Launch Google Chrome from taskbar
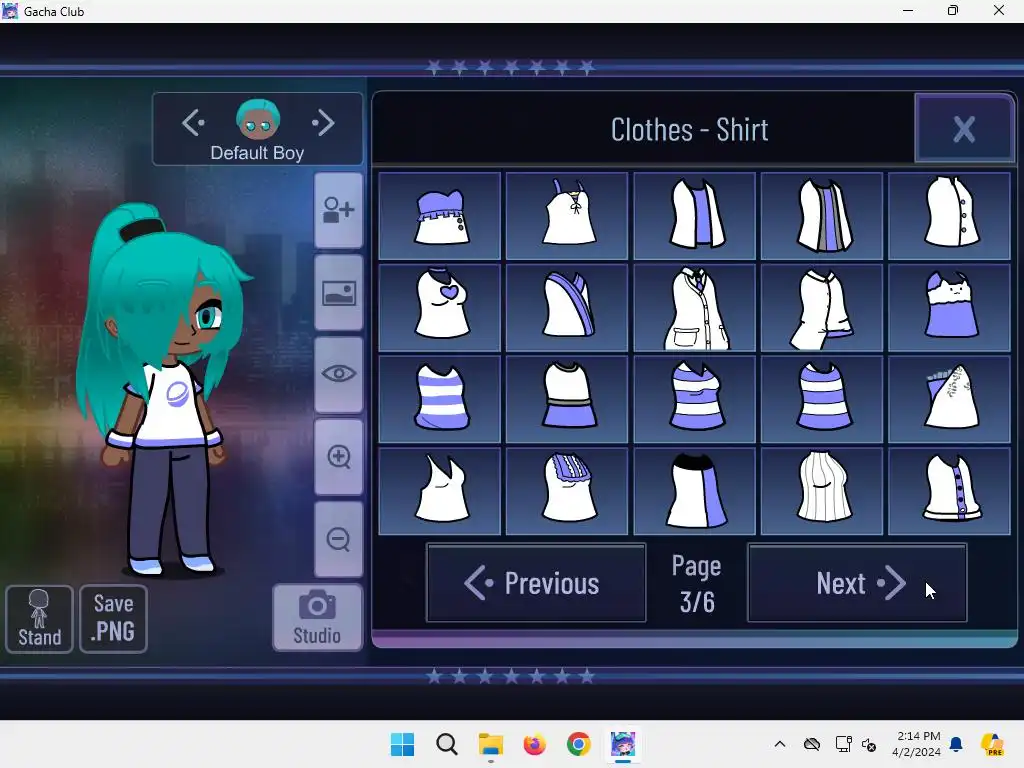 click(x=579, y=744)
